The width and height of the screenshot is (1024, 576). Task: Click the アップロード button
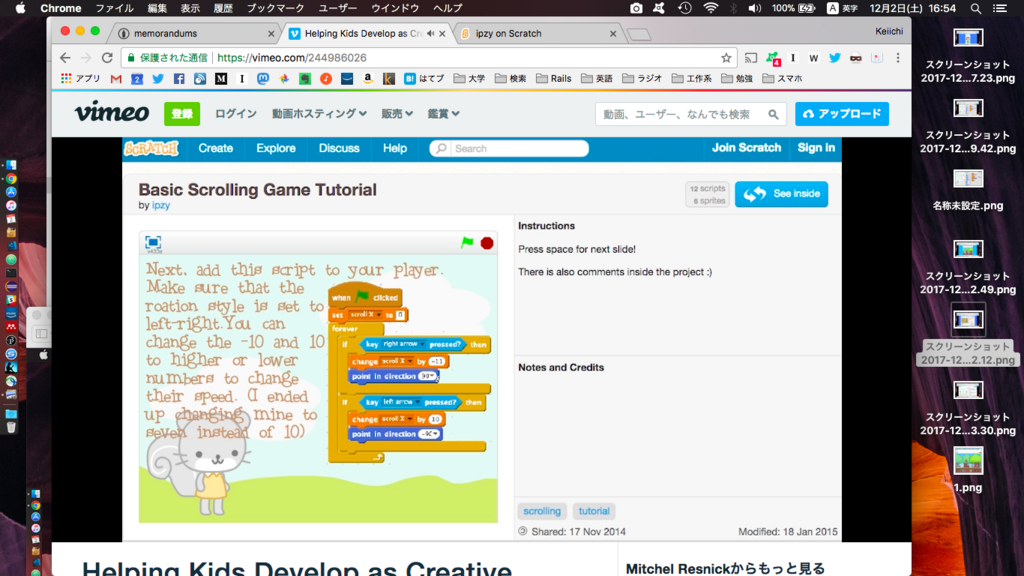(842, 114)
